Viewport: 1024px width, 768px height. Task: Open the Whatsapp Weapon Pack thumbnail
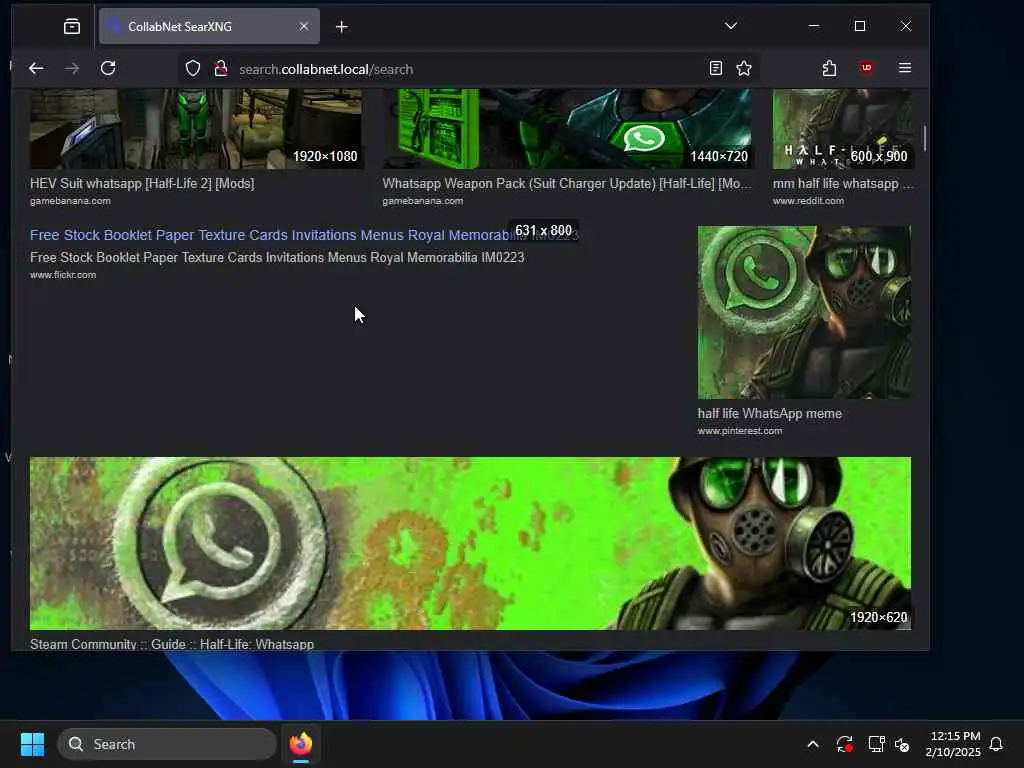coord(567,129)
